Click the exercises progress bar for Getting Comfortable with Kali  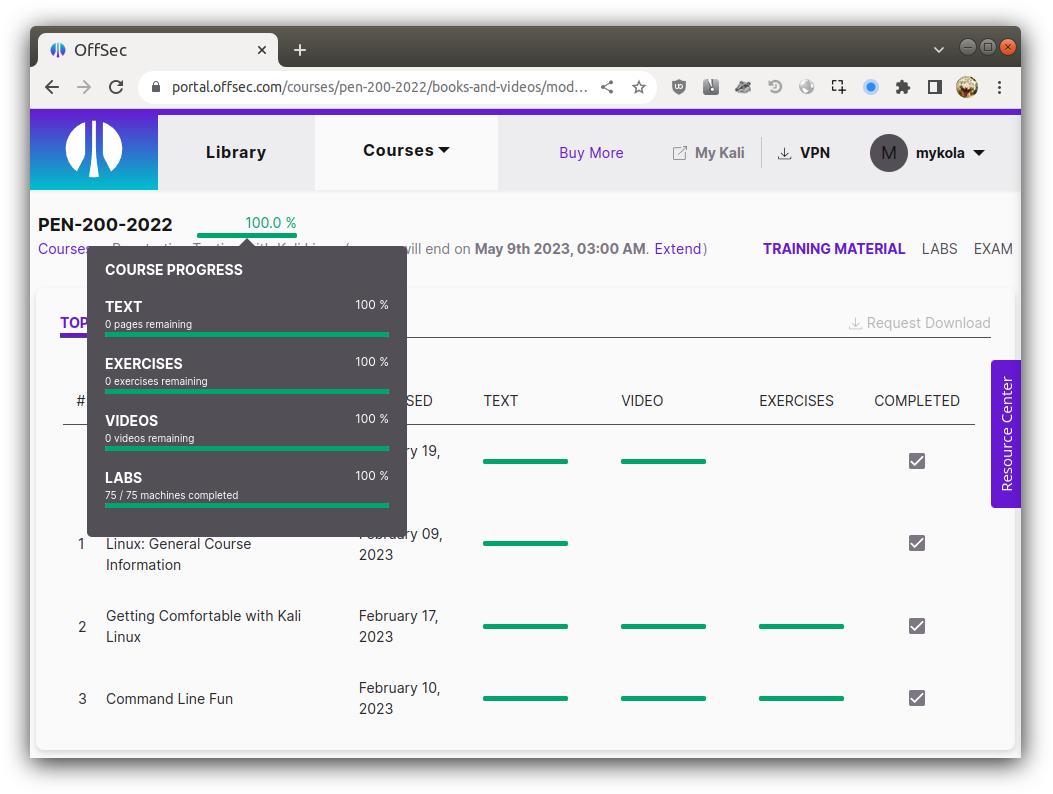coord(801,626)
